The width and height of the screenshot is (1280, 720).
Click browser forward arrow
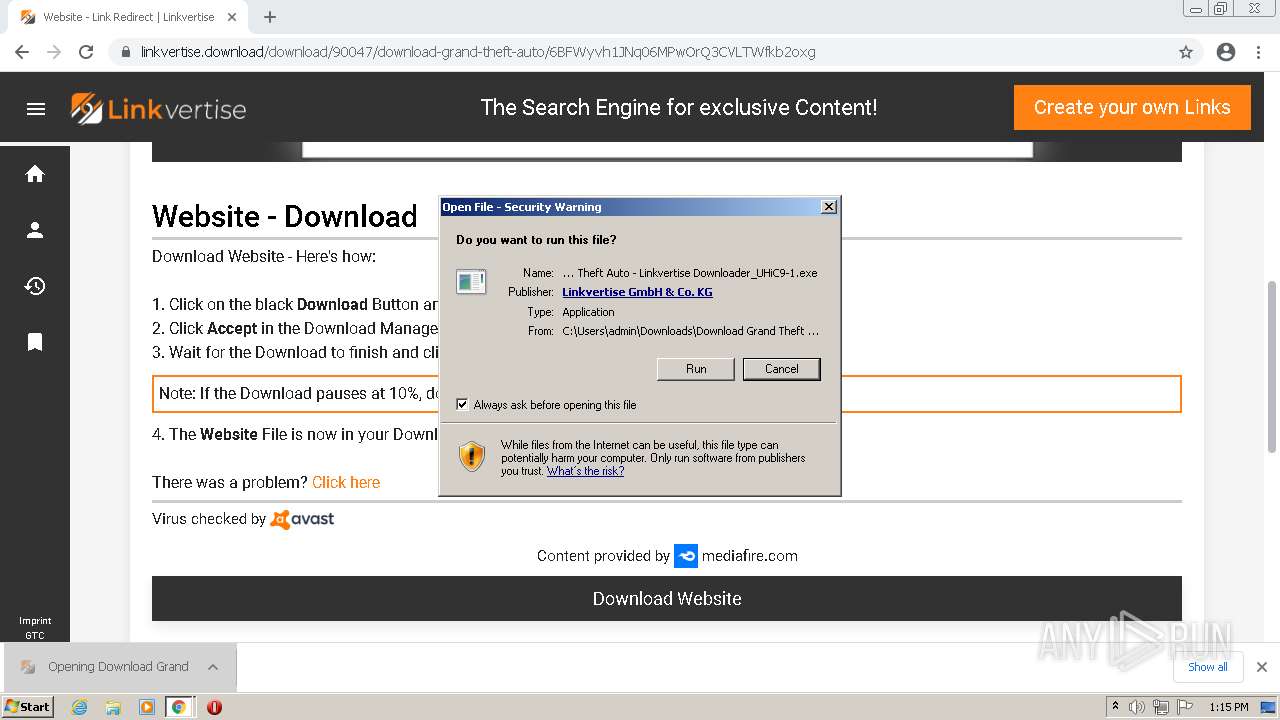click(x=54, y=52)
